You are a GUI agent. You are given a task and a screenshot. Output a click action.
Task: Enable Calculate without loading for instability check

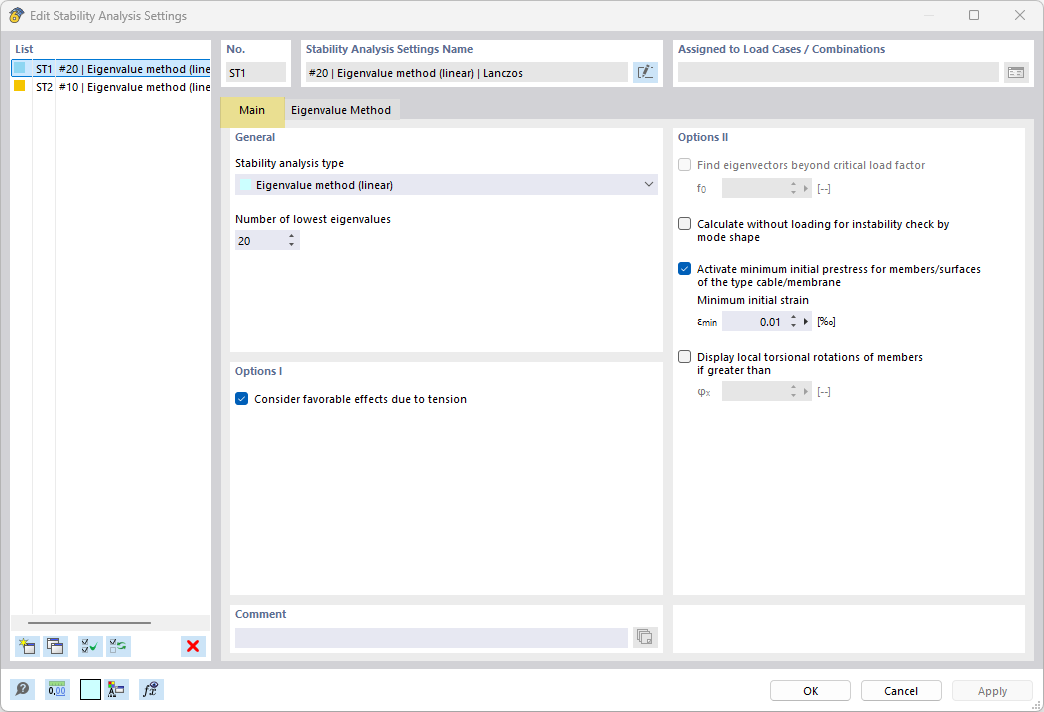pos(685,224)
